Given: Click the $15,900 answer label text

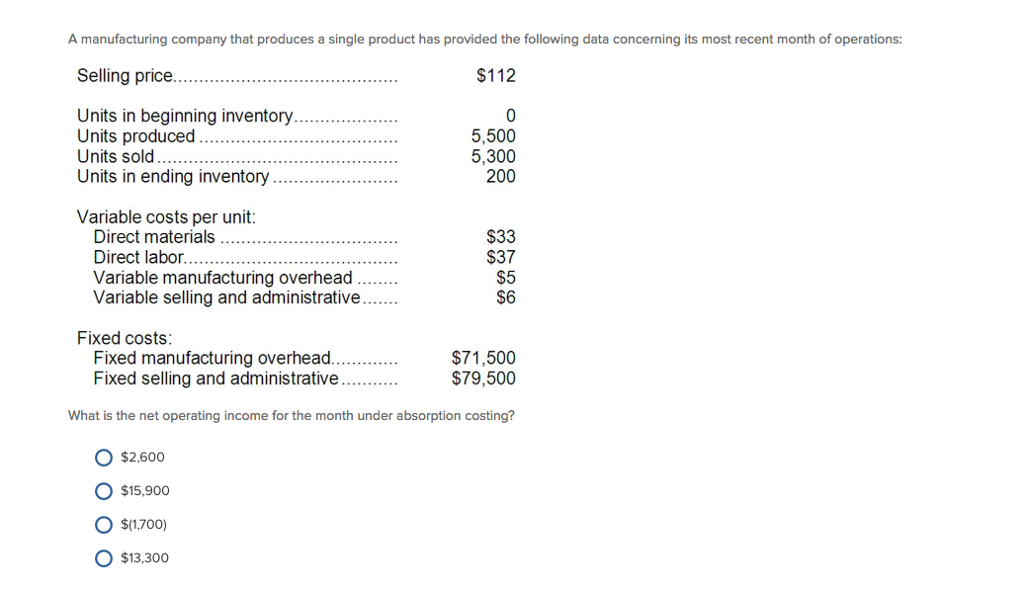Looking at the screenshot, I should [x=144, y=491].
